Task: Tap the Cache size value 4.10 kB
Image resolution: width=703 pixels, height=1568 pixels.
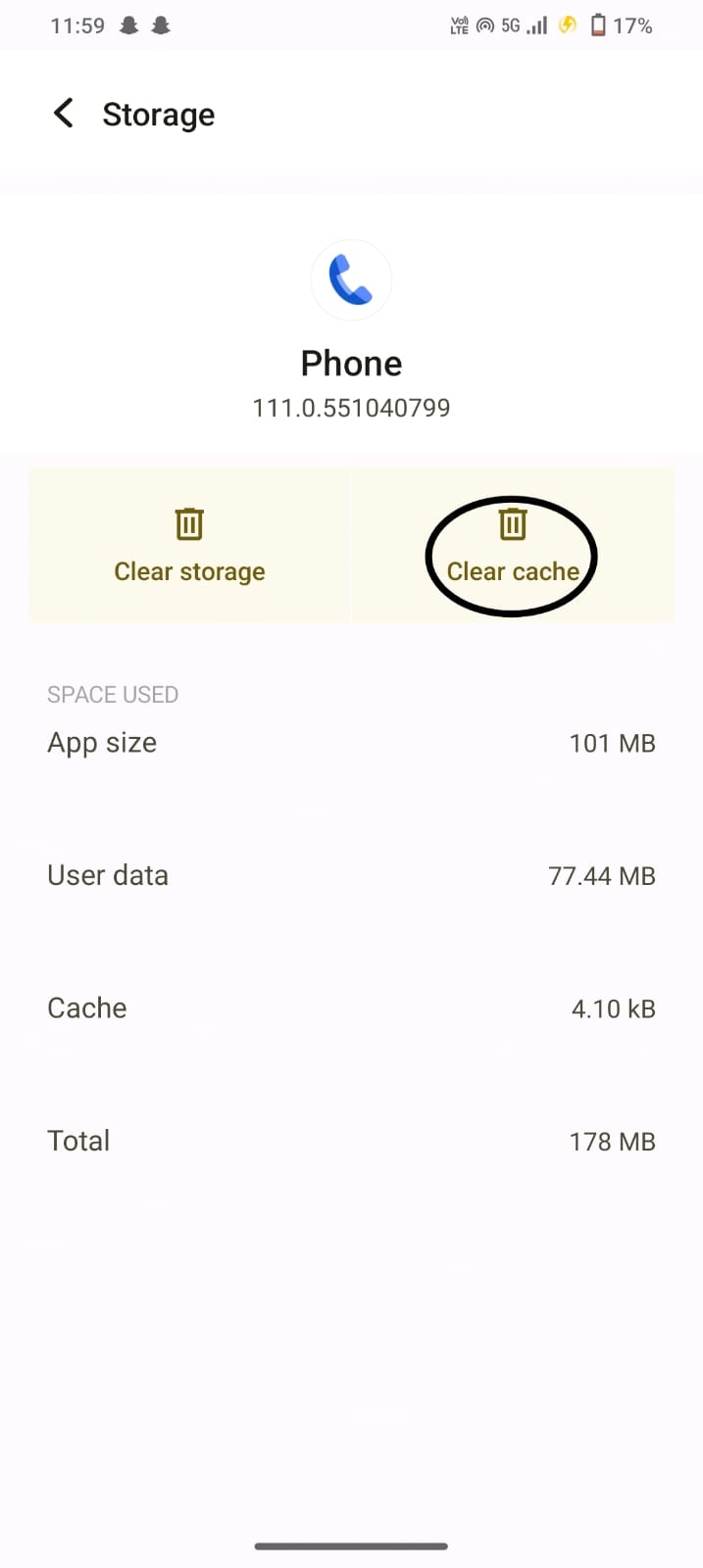Action: (x=613, y=1008)
